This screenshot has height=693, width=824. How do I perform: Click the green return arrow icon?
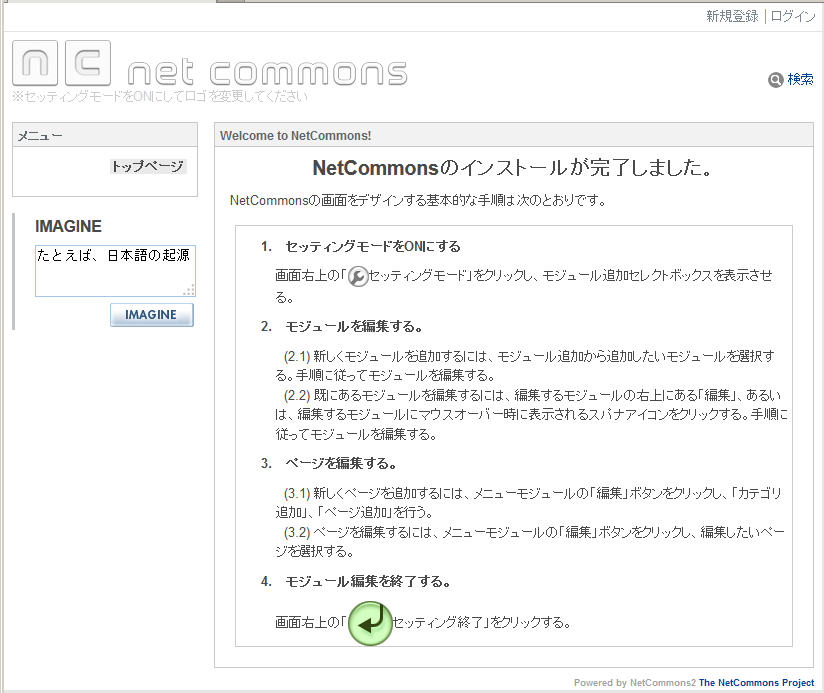(x=370, y=623)
